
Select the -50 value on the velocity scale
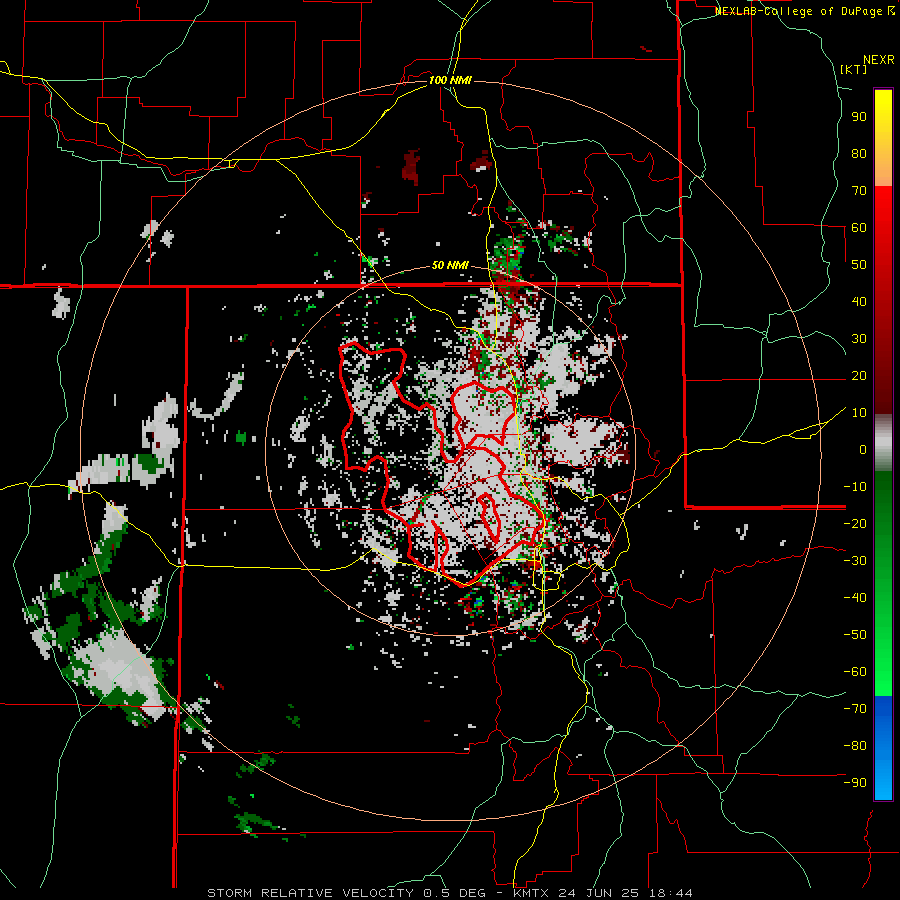coord(855,635)
